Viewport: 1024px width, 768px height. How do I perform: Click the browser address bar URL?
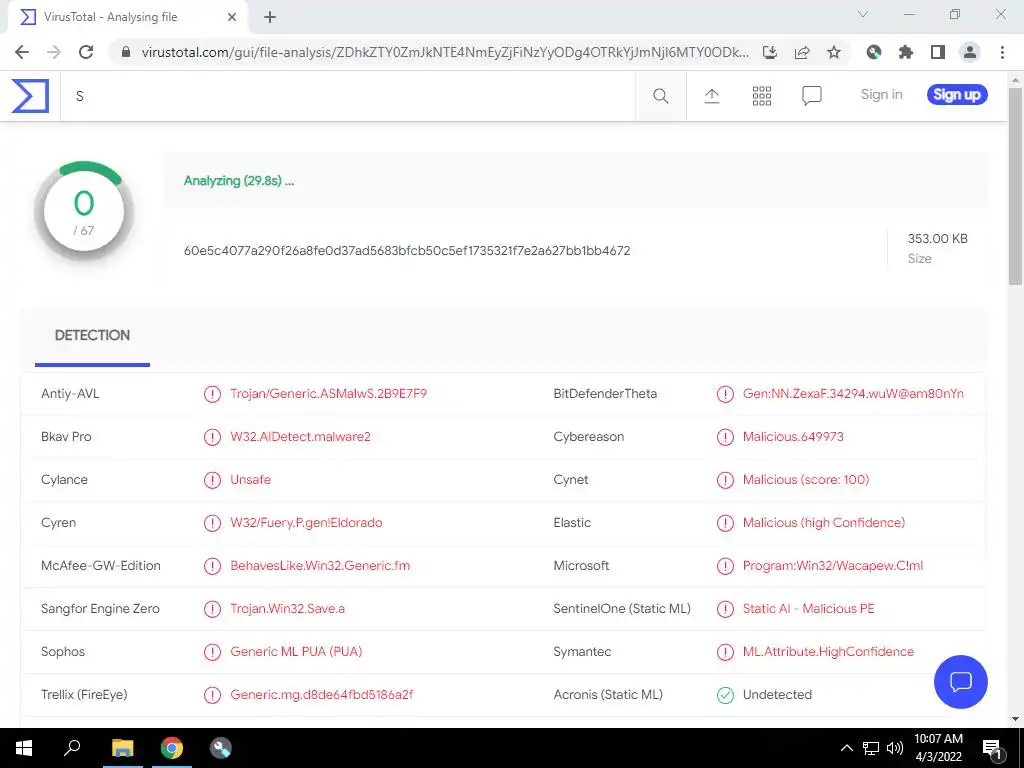[x=445, y=52]
